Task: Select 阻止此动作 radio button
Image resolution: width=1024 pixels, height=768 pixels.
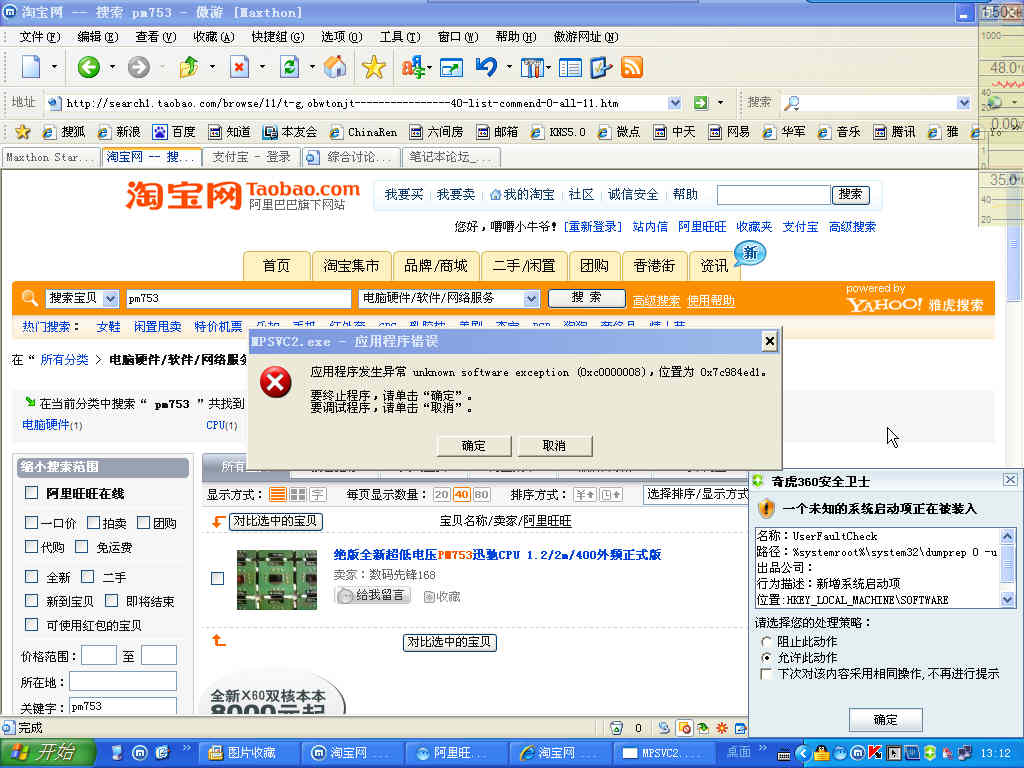Action: pos(767,642)
